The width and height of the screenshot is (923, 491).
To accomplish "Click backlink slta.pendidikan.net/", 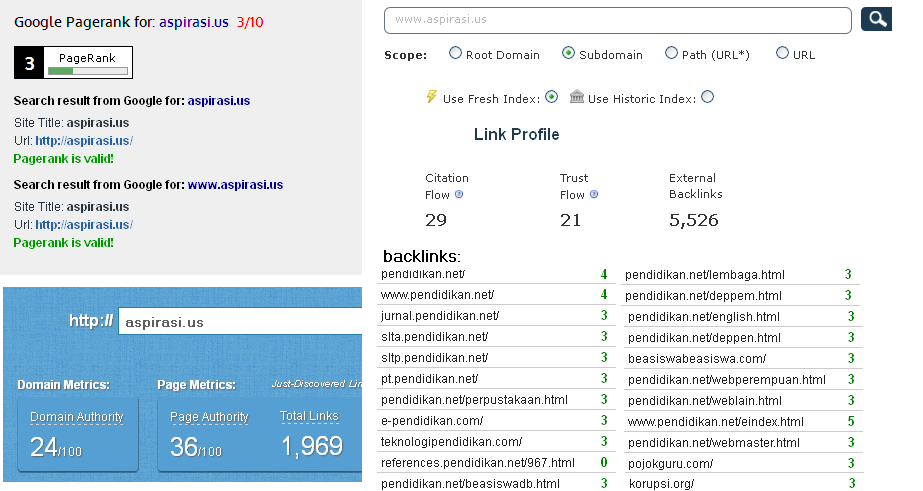I will (434, 337).
